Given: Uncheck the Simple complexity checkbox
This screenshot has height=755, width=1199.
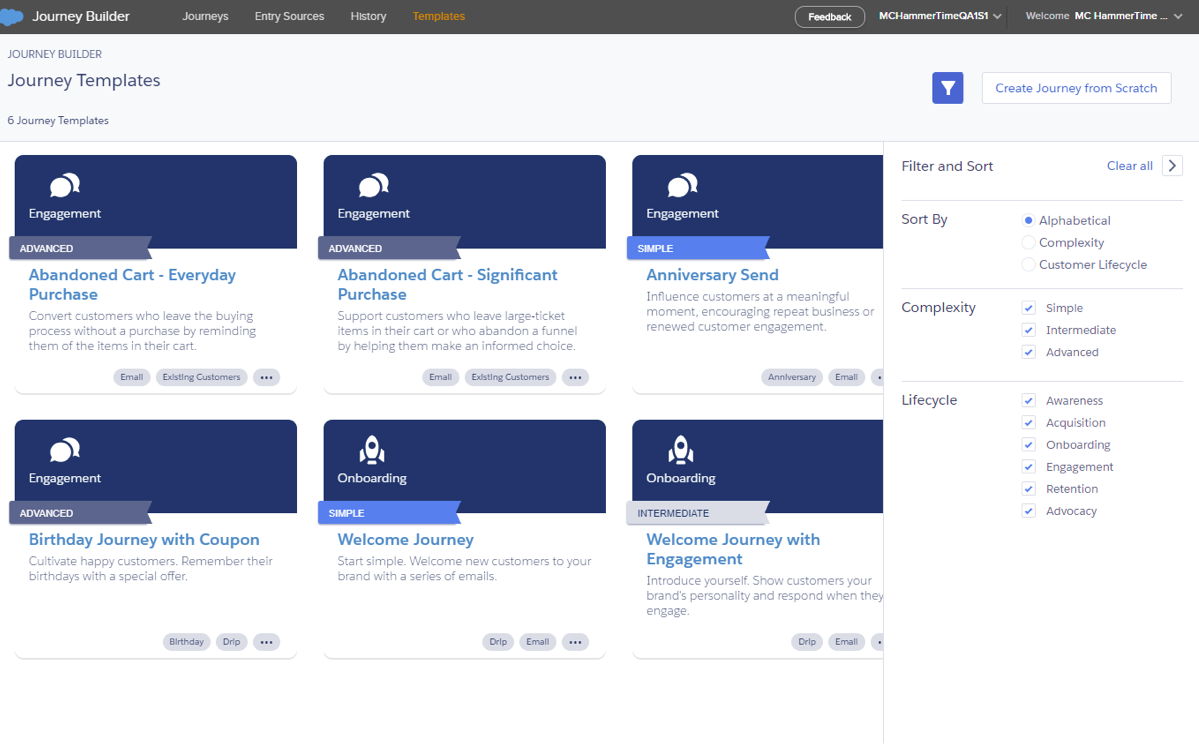Looking at the screenshot, I should [1028, 308].
